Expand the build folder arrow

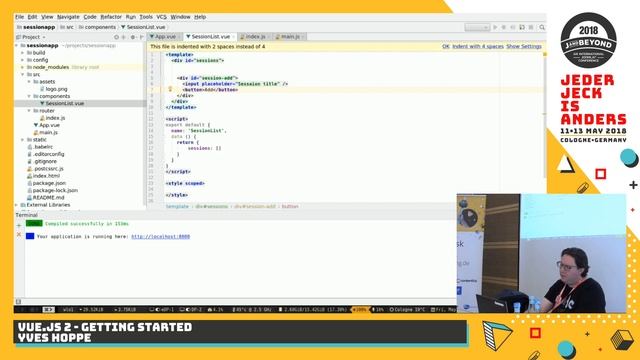click(x=23, y=53)
